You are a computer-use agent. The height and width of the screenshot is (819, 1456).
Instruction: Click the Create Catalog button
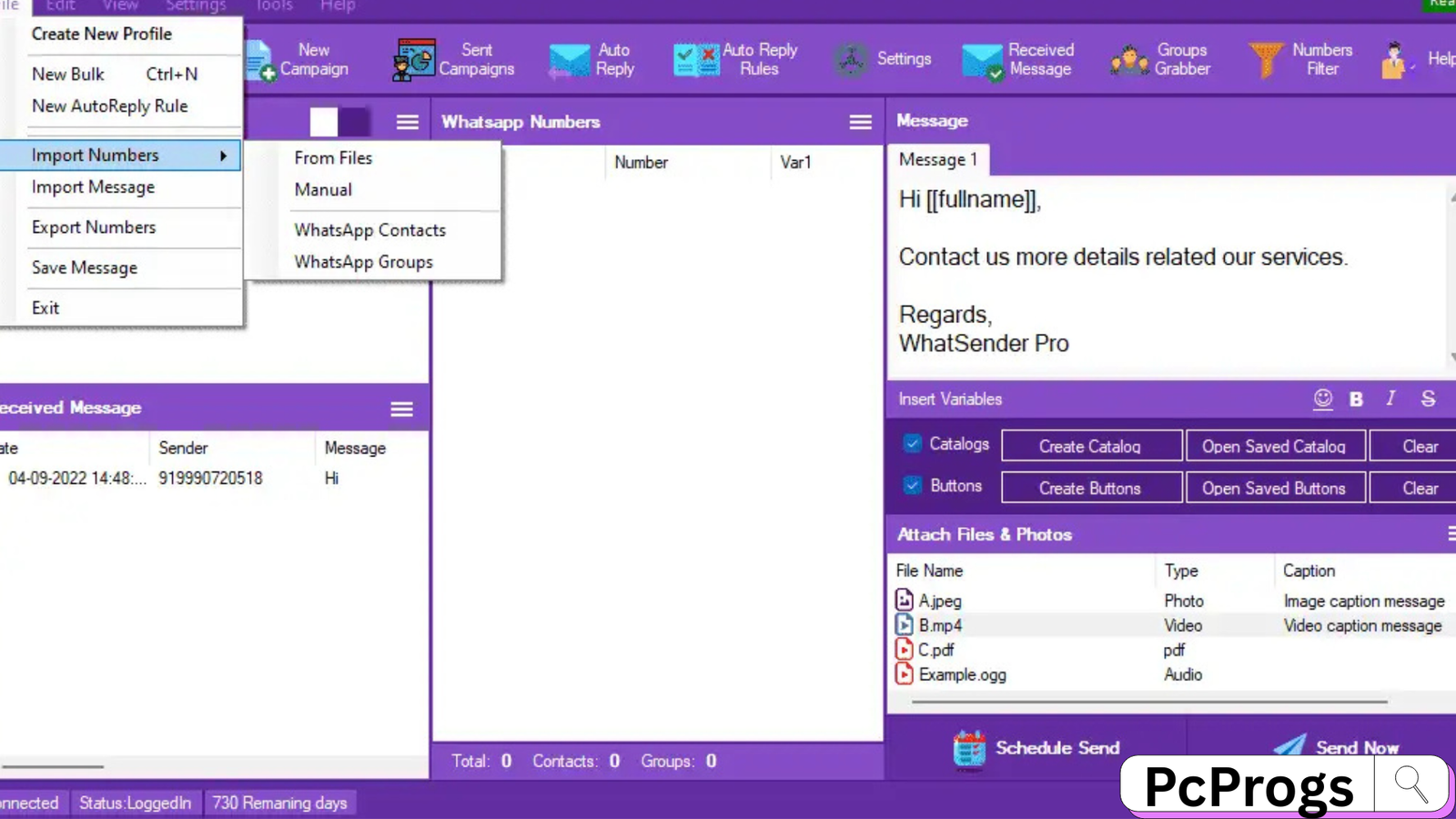click(1091, 446)
